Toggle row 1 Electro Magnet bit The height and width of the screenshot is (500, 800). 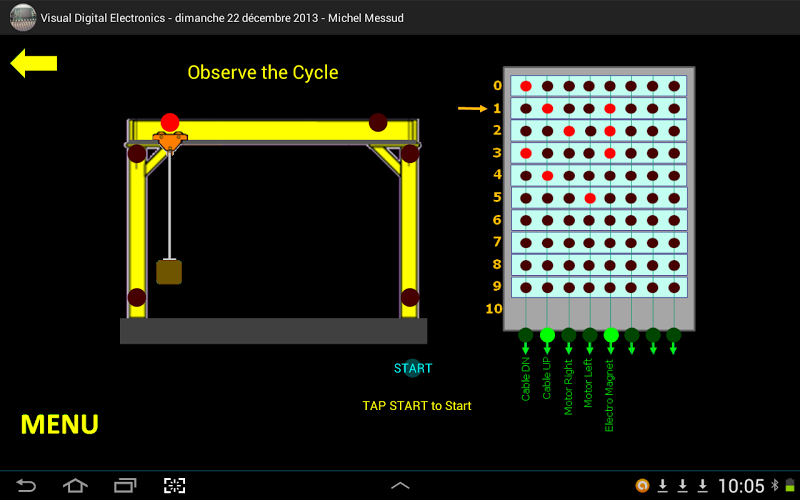(x=610, y=109)
